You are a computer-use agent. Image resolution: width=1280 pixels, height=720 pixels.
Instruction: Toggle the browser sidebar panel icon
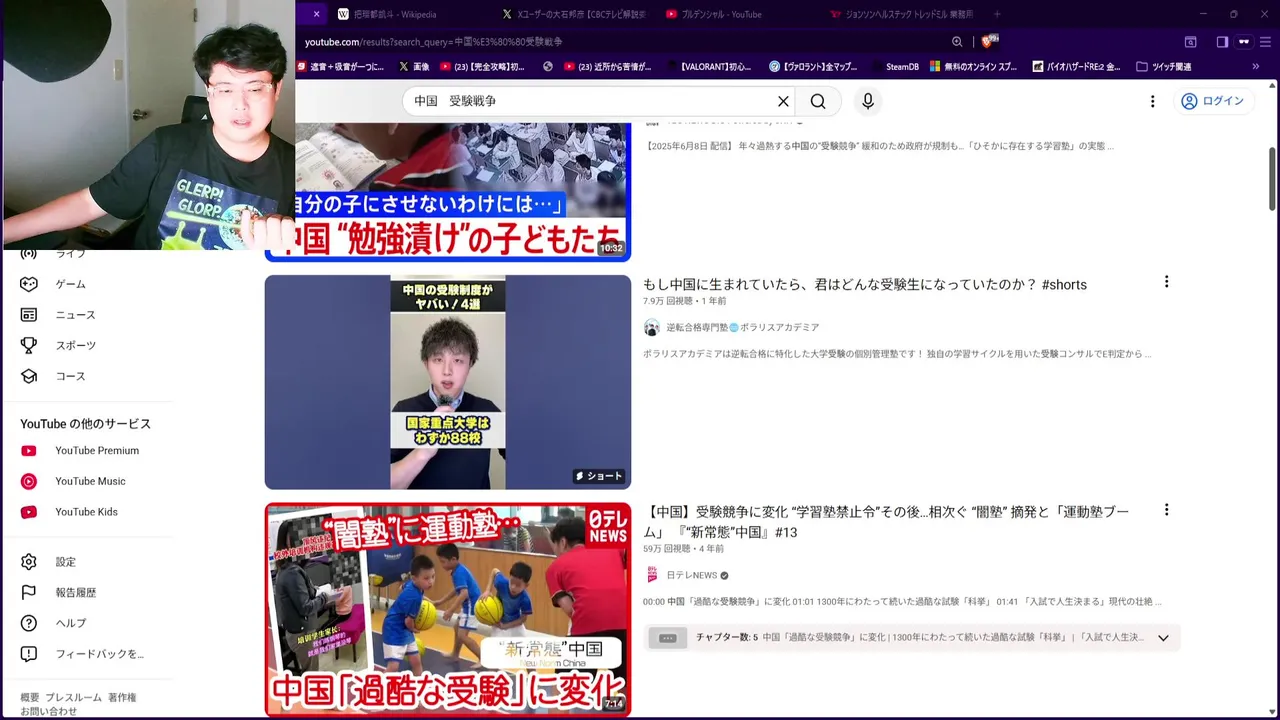(x=1222, y=42)
